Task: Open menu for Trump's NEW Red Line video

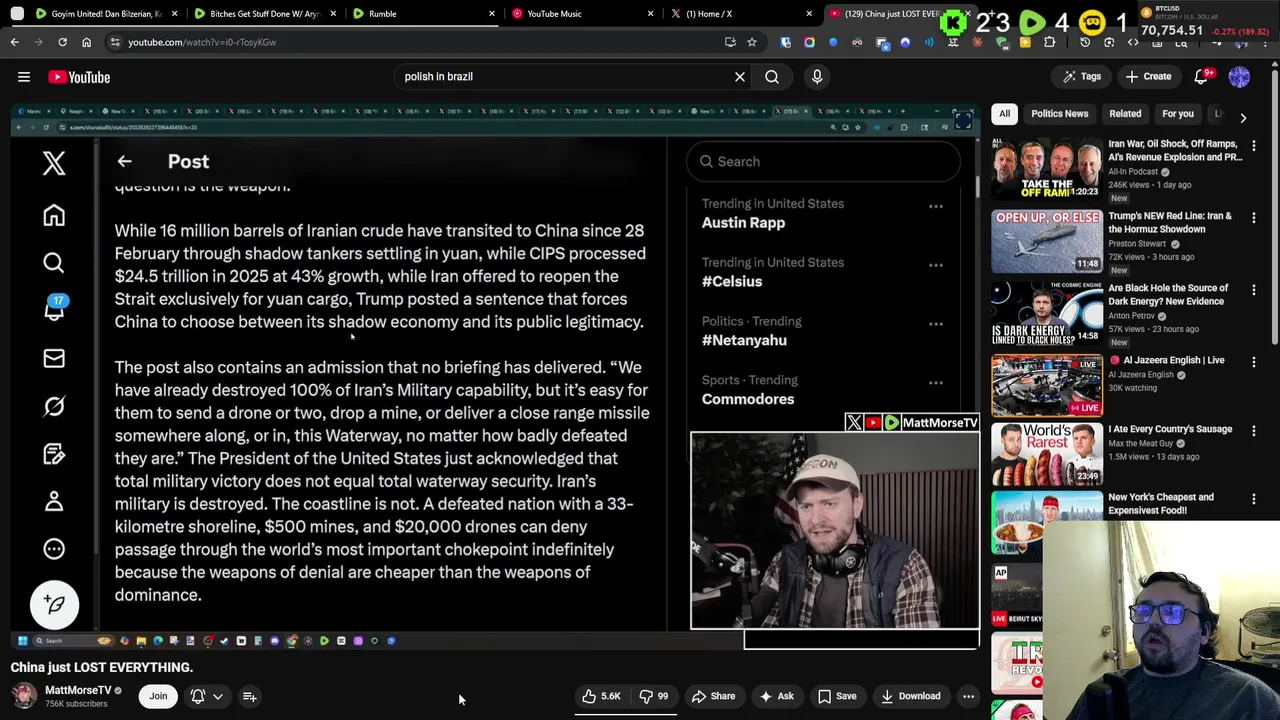Action: [x=1254, y=218]
